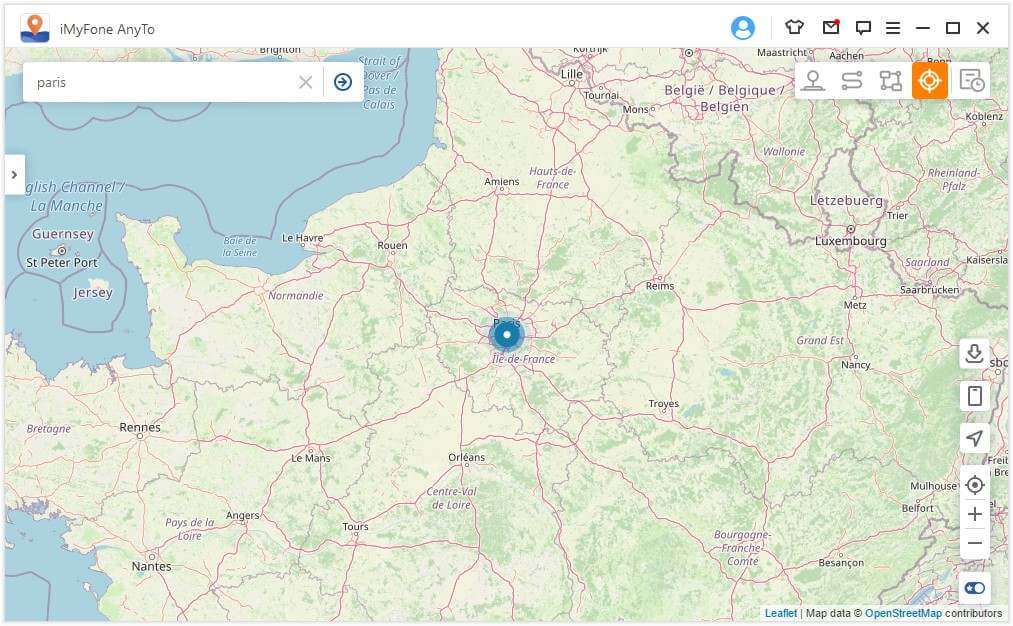Click the Reims city label
The height and width of the screenshot is (626, 1013).
[x=660, y=286]
